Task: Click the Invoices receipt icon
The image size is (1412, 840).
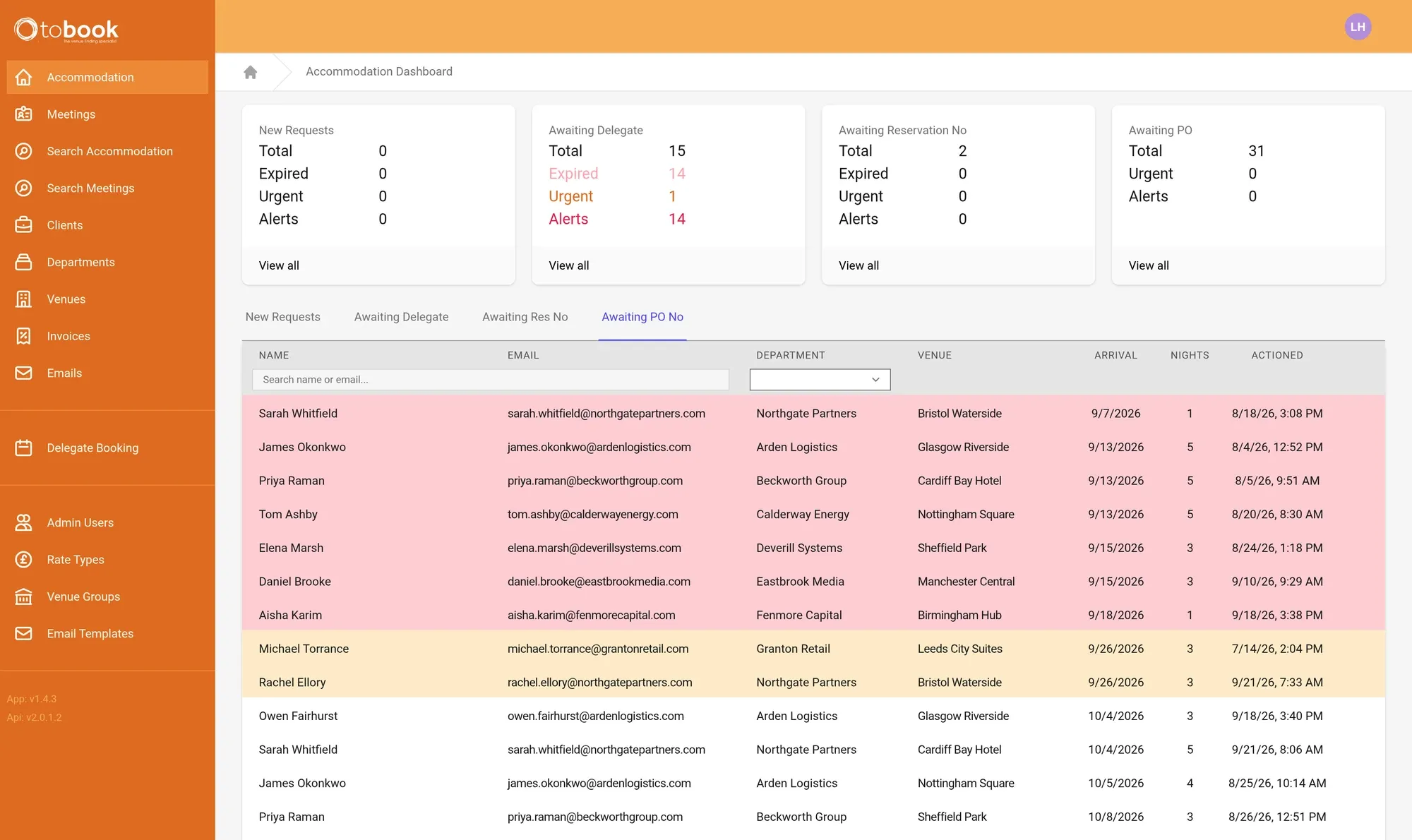Action: [23, 336]
